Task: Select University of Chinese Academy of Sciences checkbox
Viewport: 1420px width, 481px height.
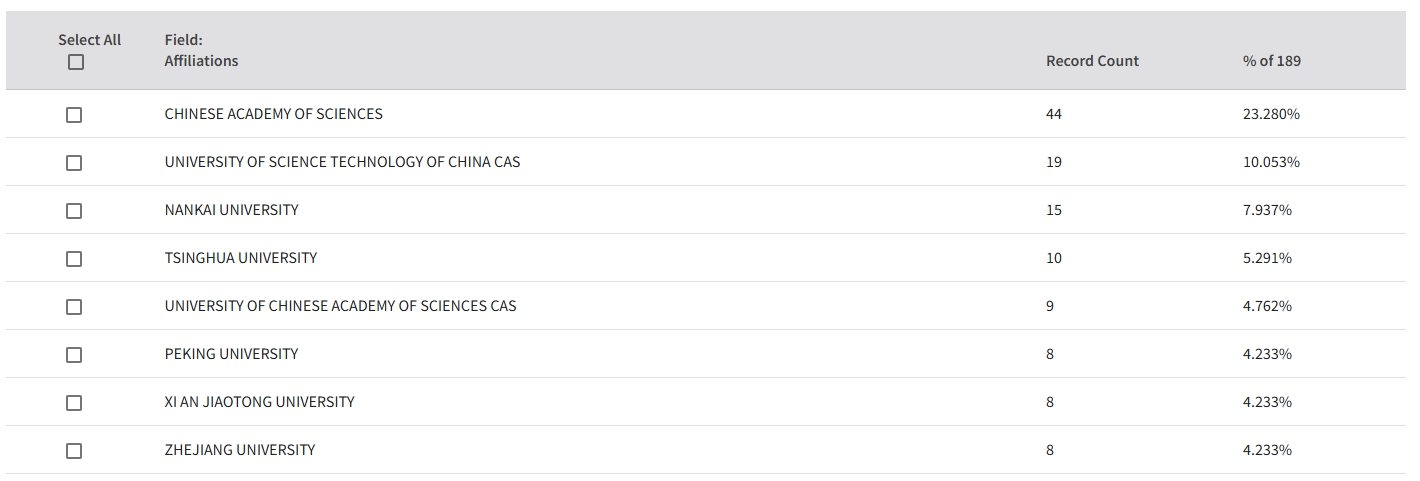Action: click(x=74, y=307)
